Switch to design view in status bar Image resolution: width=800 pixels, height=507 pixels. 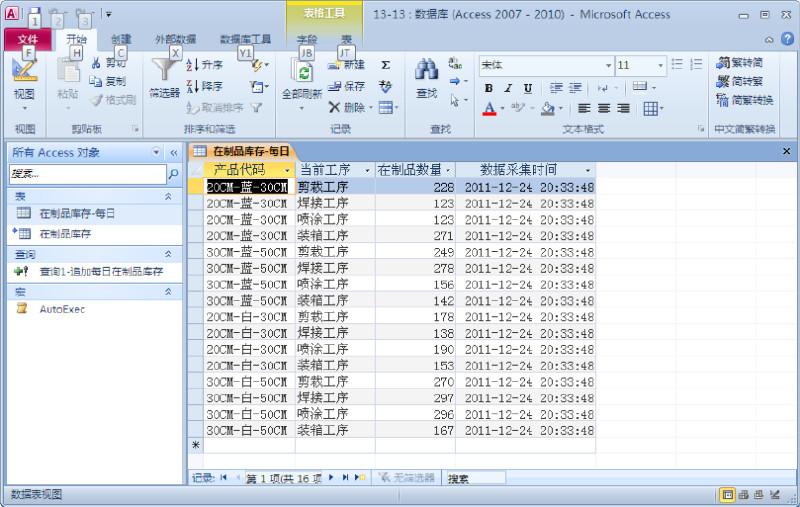click(776, 494)
